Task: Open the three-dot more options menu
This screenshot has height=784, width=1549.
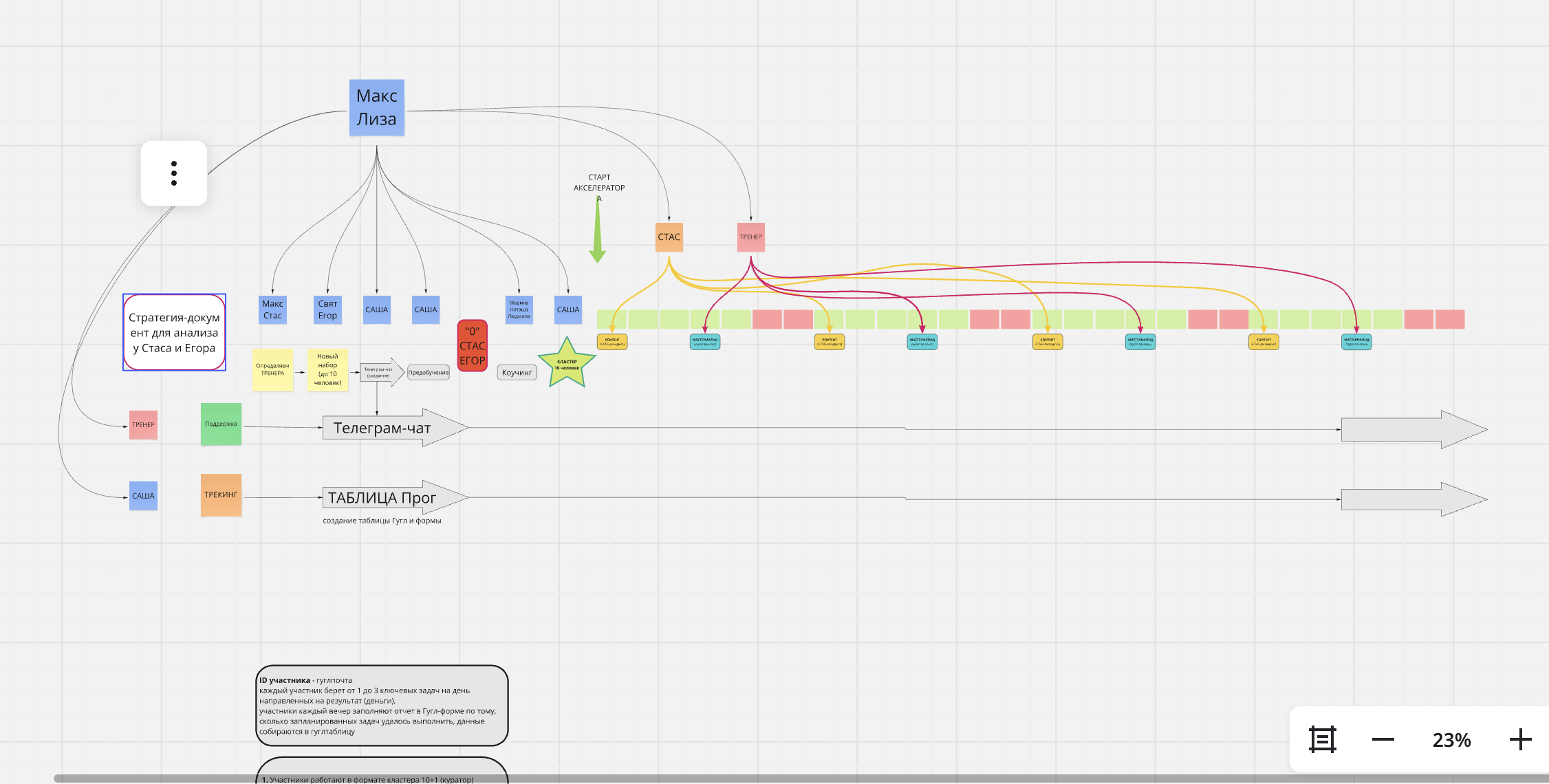Action: pos(174,173)
